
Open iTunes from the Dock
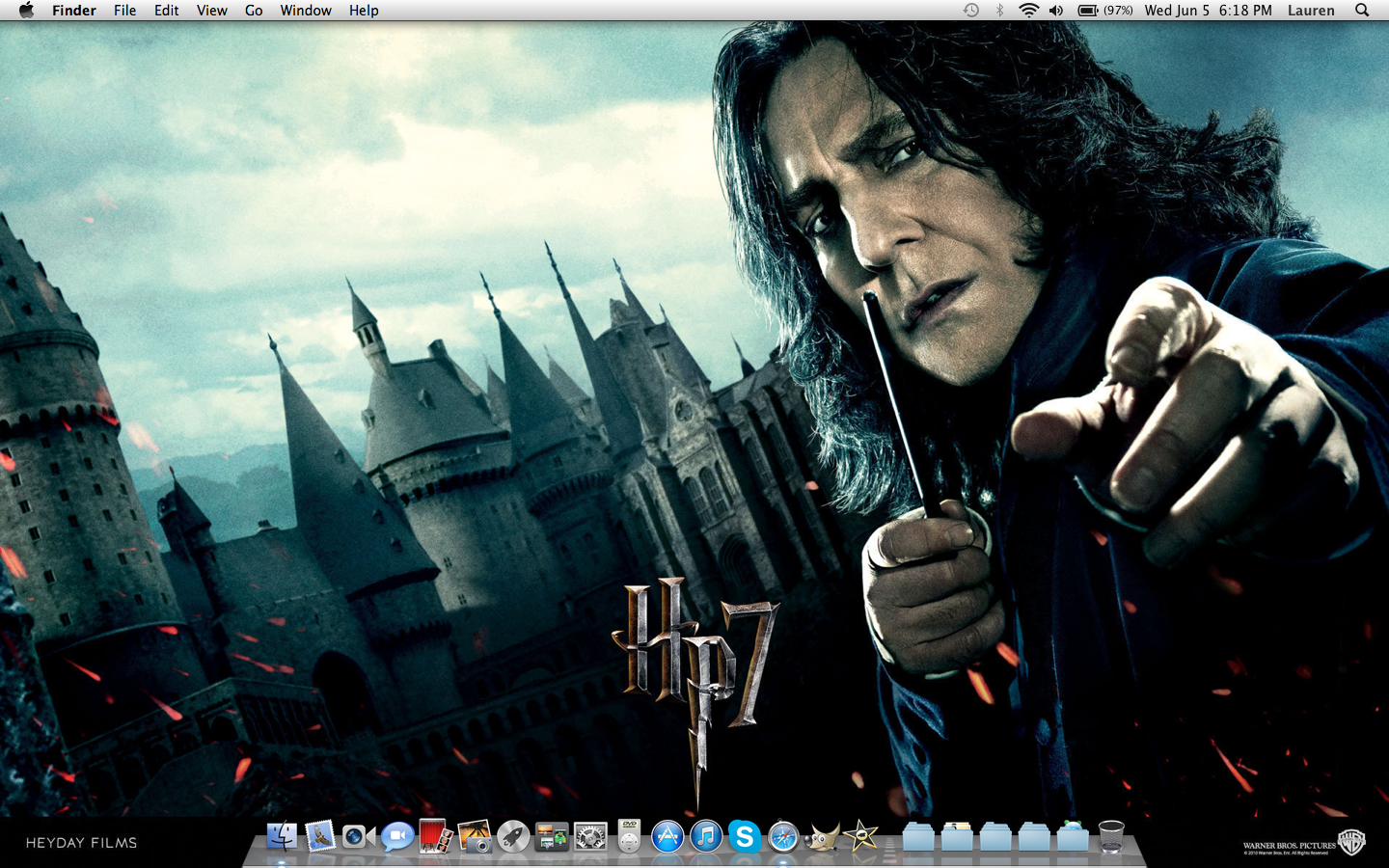click(x=706, y=836)
